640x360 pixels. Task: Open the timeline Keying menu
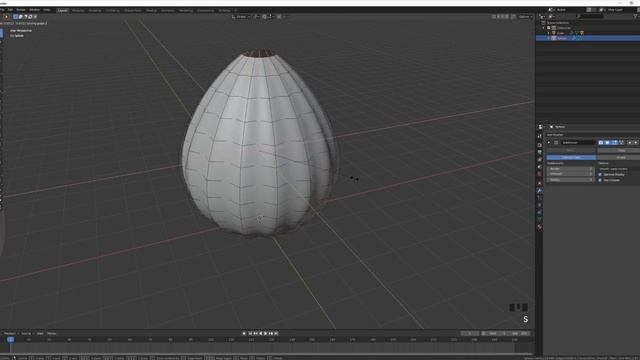[x=27, y=333]
